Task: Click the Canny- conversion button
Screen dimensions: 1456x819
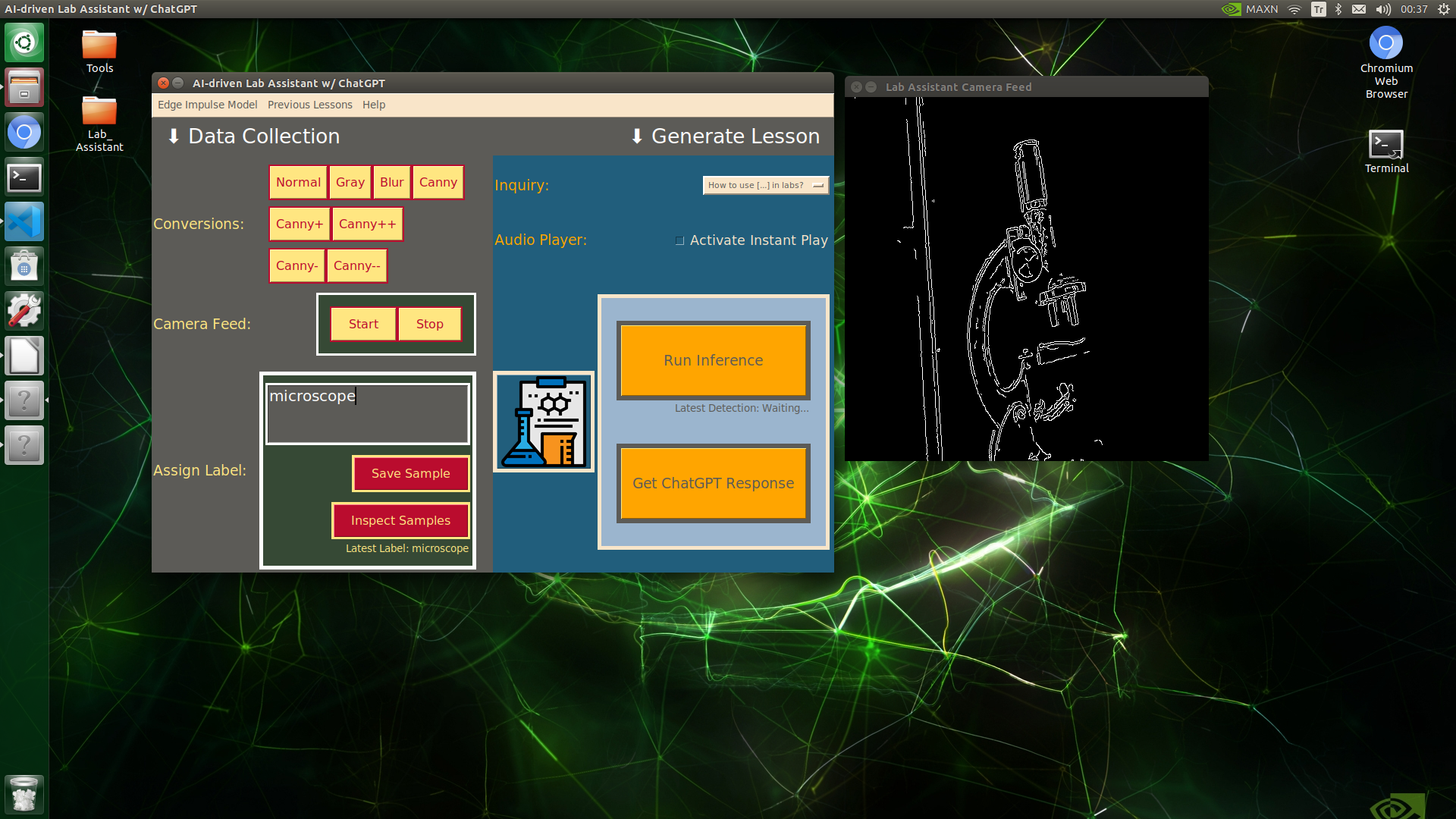Action: click(296, 265)
